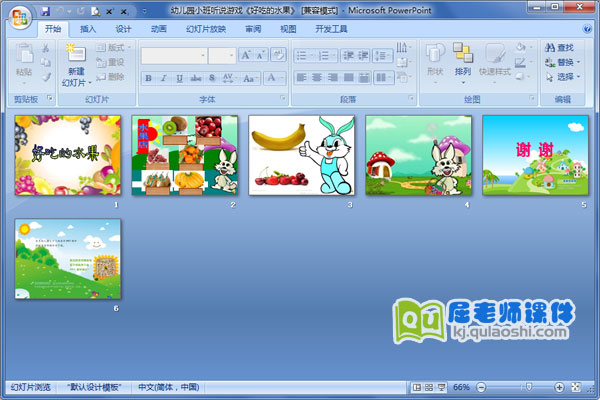
Task: Toggle italic formatting
Action: [164, 78]
